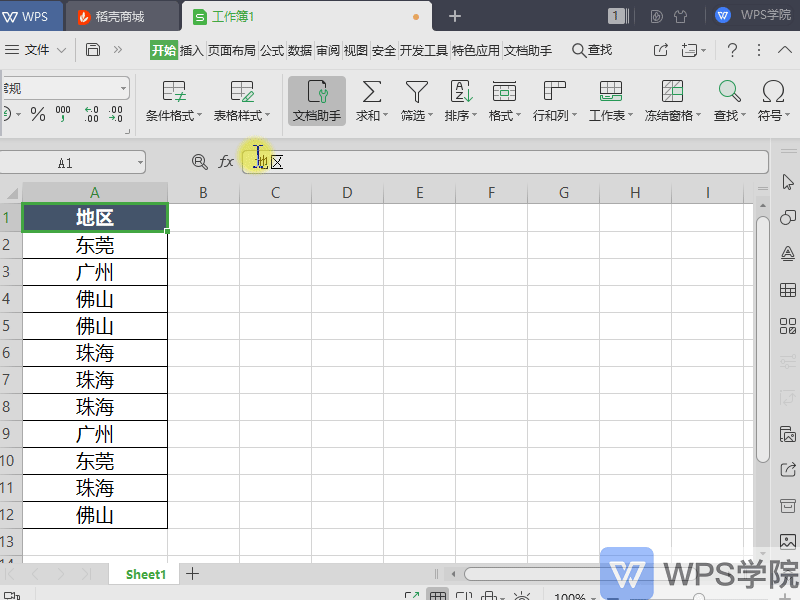Click the Save icon in the title bar
This screenshot has height=600, width=800.
point(91,49)
